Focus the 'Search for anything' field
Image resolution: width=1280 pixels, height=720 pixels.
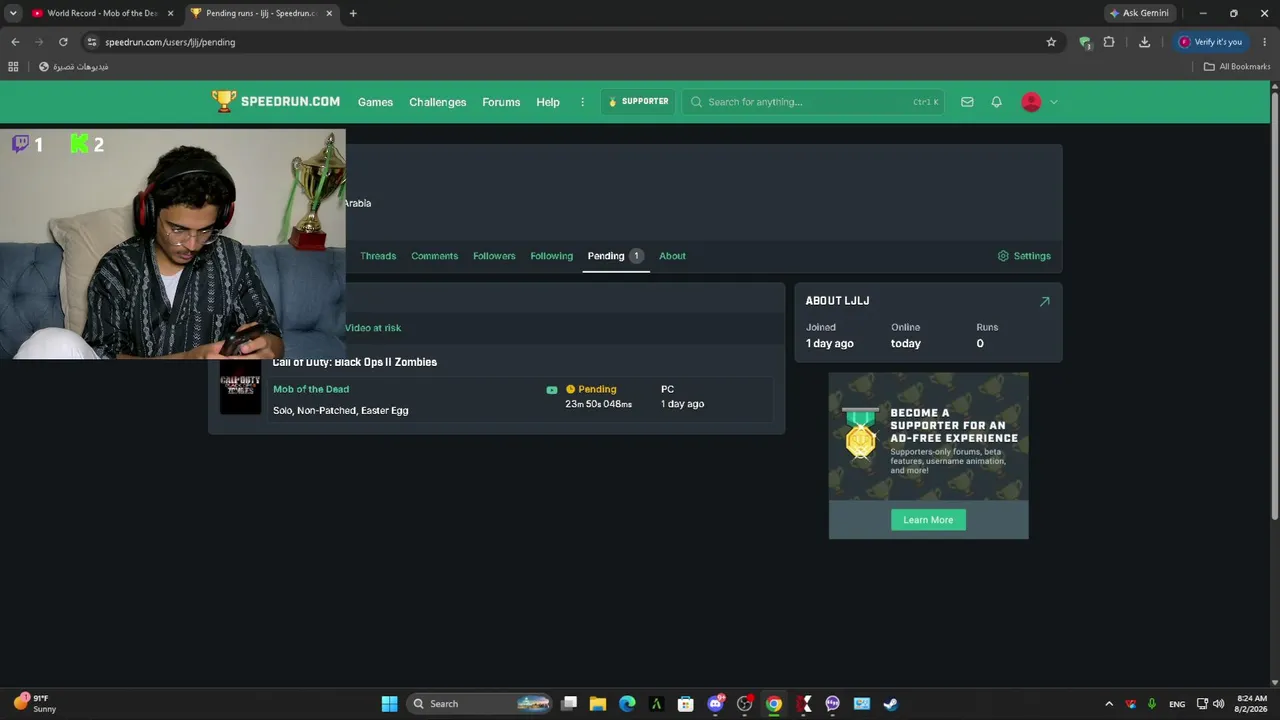pos(812,102)
